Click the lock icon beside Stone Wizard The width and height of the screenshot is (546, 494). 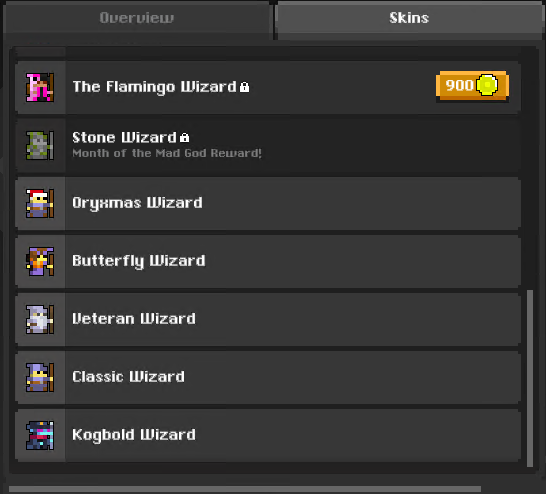coord(185,138)
